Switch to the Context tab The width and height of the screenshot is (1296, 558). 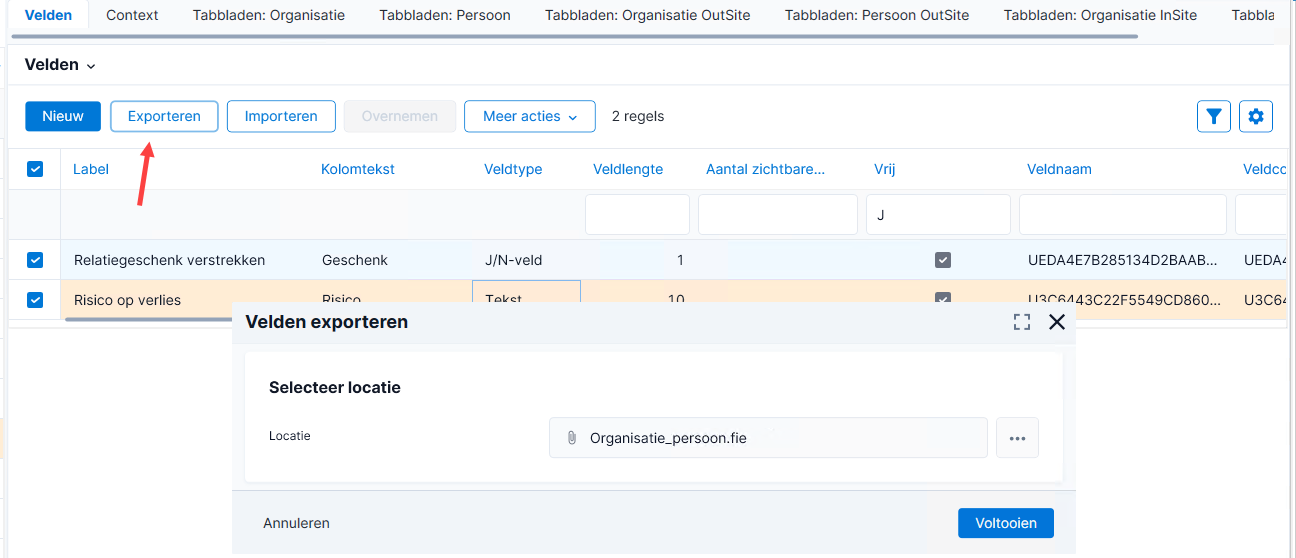132,15
